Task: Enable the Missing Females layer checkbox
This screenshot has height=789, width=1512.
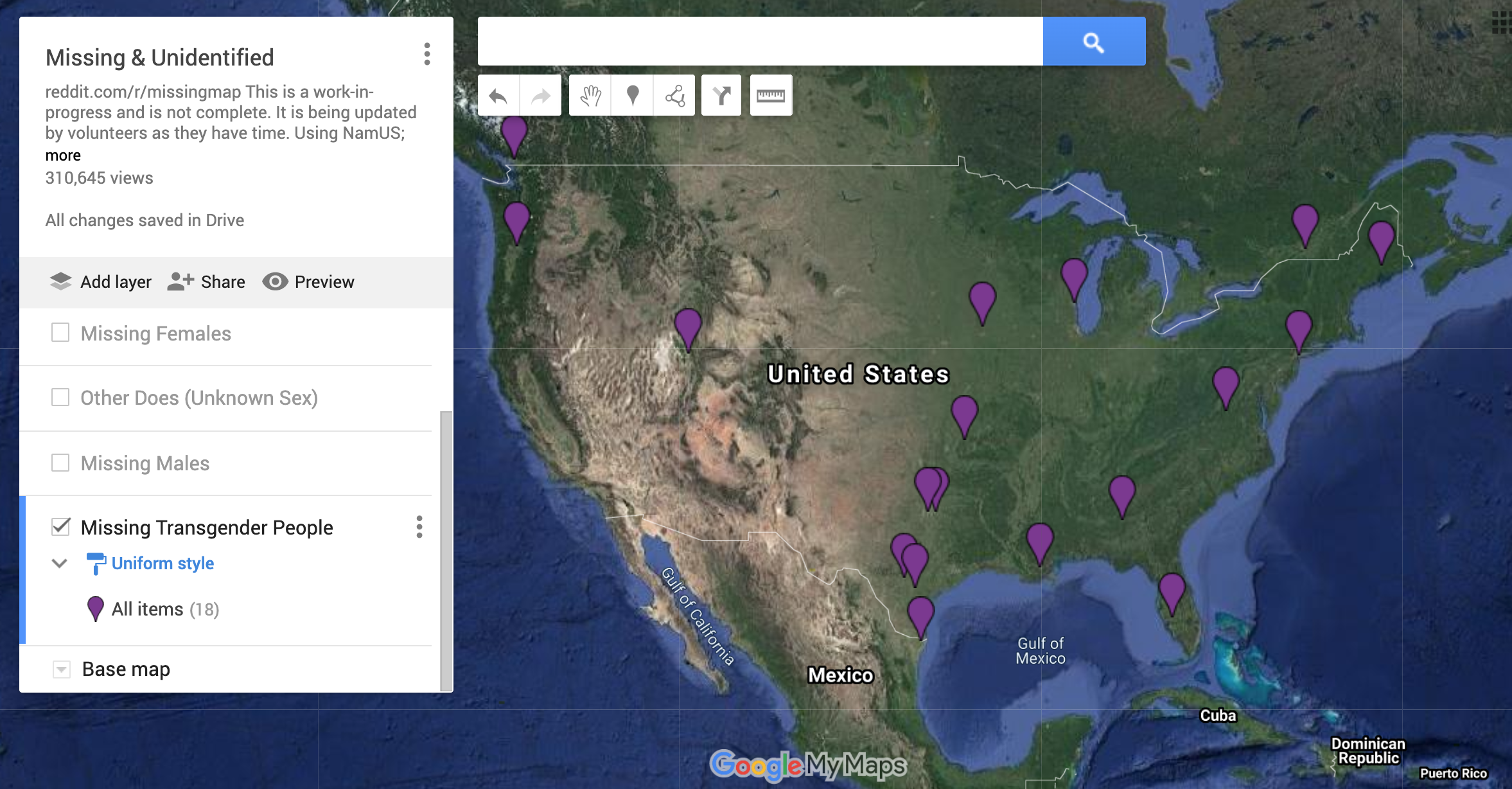Action: click(60, 333)
